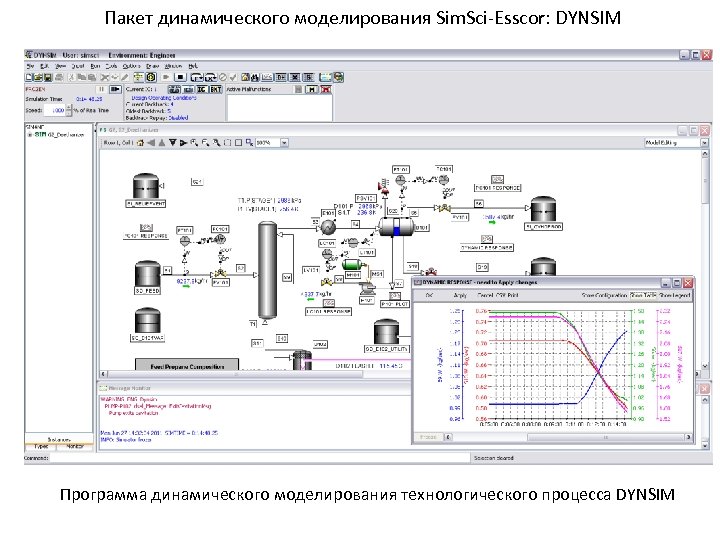The image size is (720, 540).
Task: Toggle Show Legend in Dynamic Response window
Action: coord(675,295)
